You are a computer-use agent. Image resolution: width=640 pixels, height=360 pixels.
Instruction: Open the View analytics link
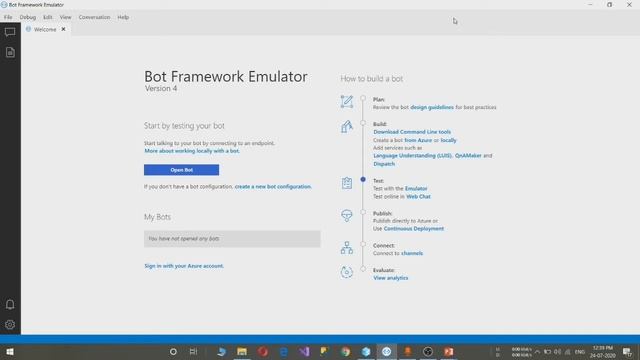coord(391,278)
